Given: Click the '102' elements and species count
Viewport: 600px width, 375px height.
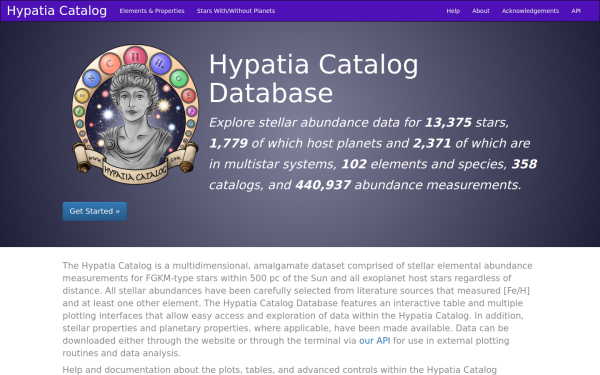Looking at the screenshot, I should click(x=354, y=164).
